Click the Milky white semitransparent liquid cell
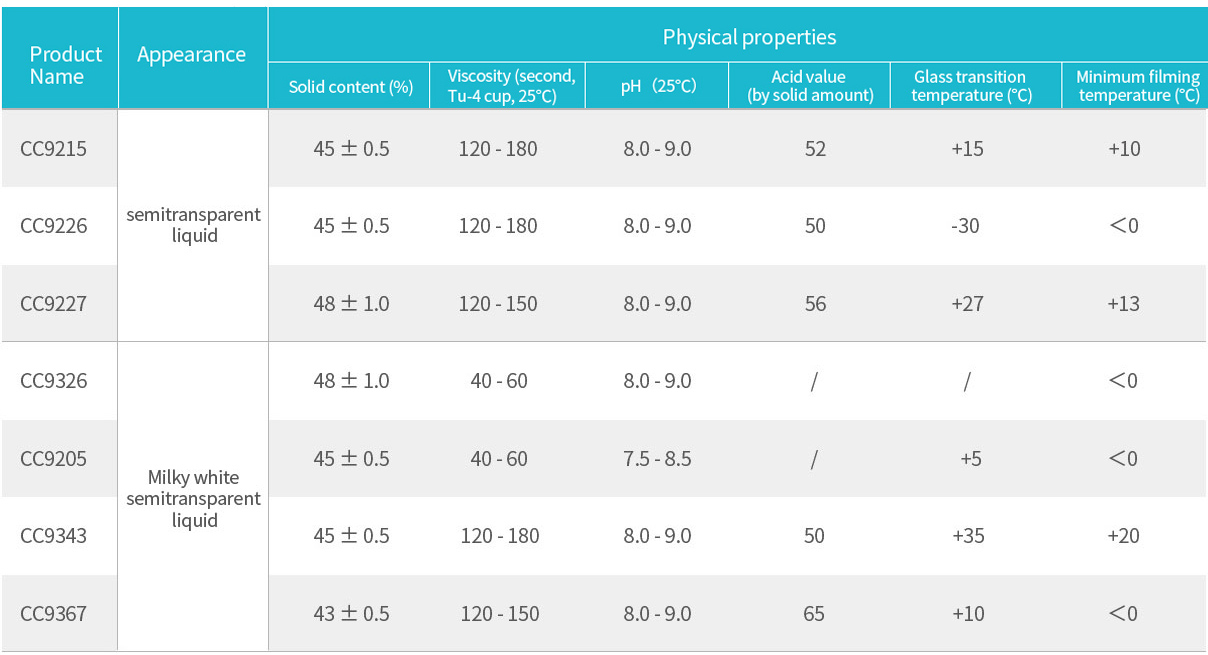The height and width of the screenshot is (655, 1208). (x=193, y=499)
